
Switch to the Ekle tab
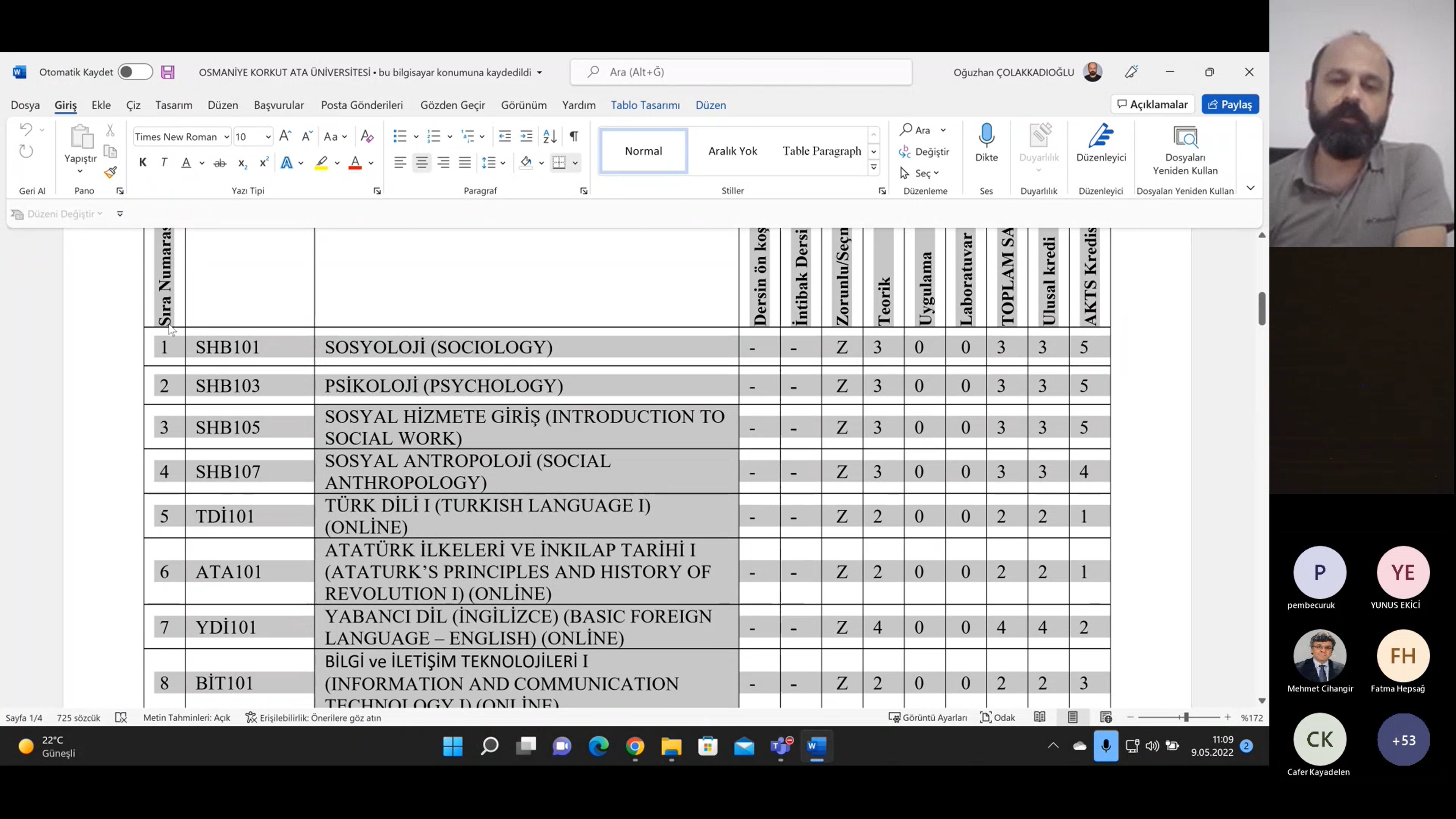[x=101, y=105]
